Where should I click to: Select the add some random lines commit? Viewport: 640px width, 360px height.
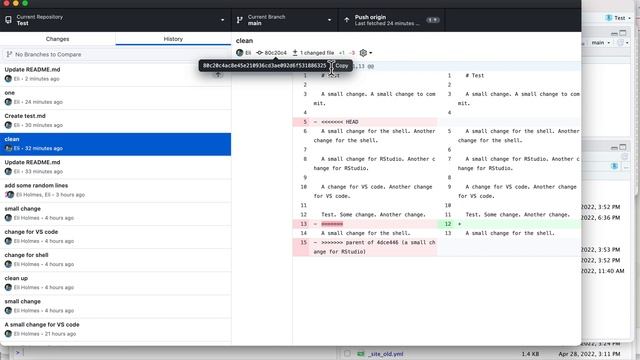click(x=116, y=190)
